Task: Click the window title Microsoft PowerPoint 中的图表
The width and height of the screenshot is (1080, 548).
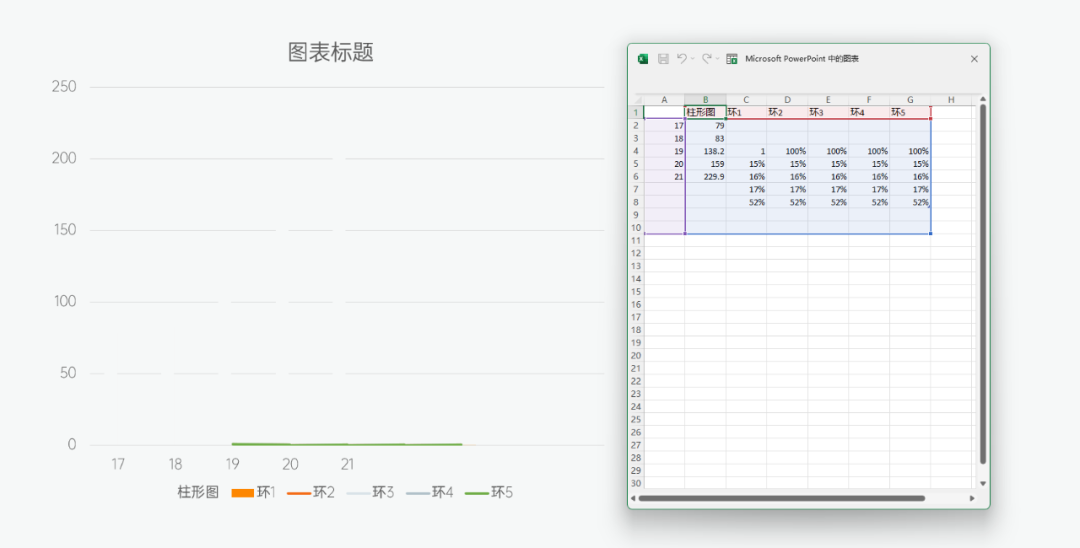Action: (x=802, y=59)
